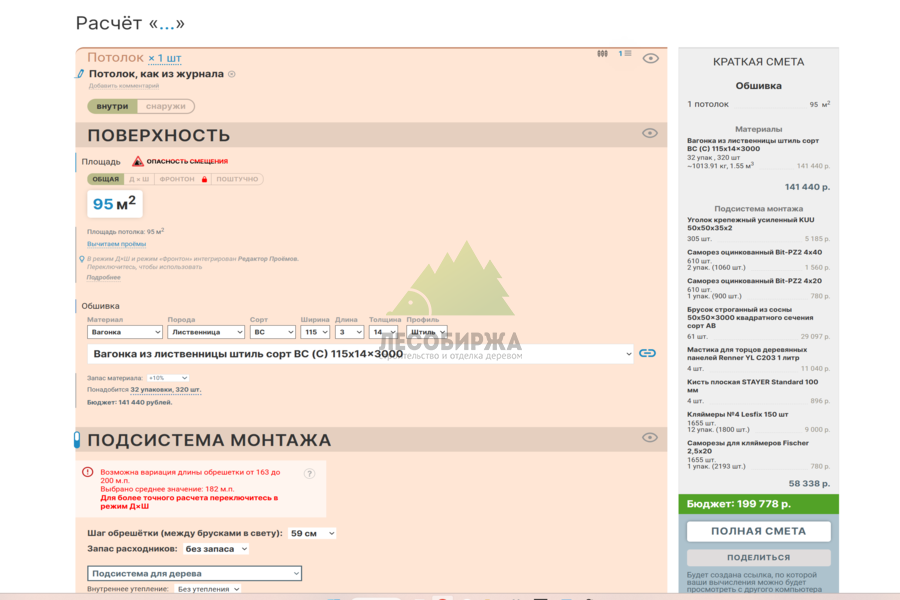
Task: Click the 'Подробнее' link
Action: (103, 277)
